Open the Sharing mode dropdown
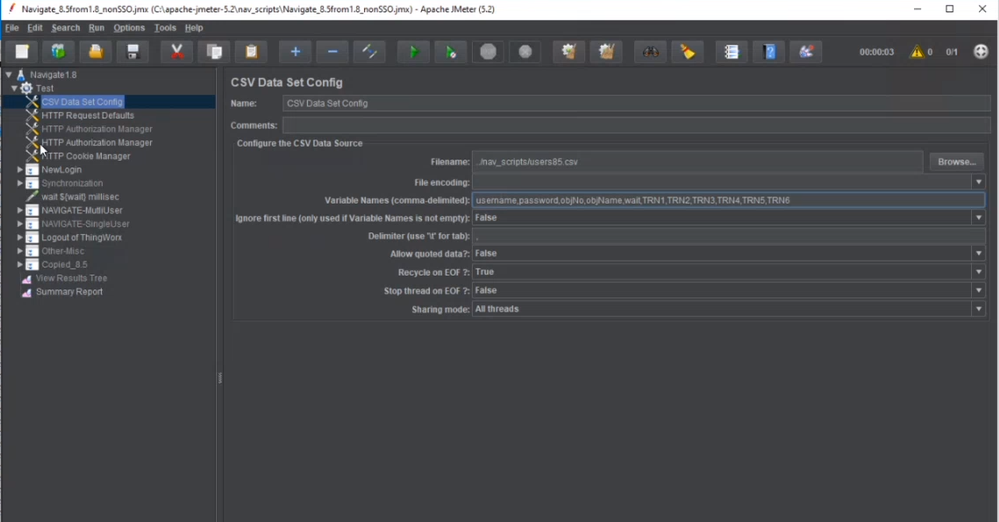This screenshot has width=999, height=522. pos(978,309)
